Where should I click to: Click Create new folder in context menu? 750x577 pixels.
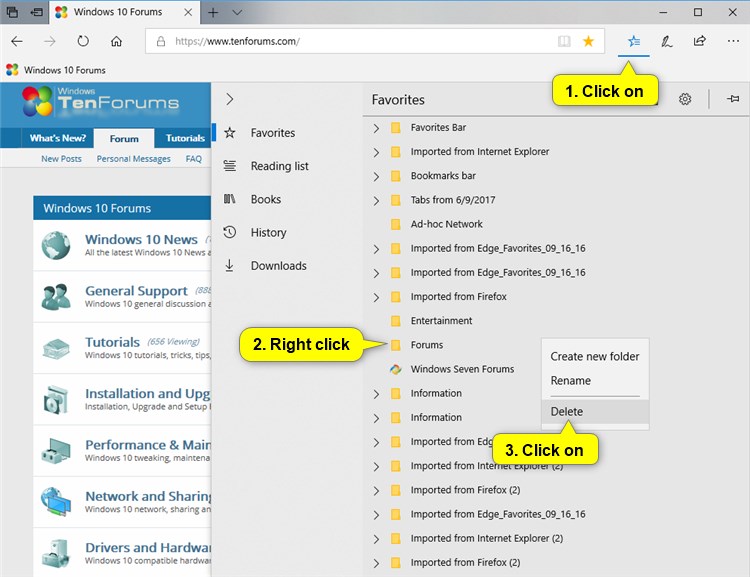pyautogui.click(x=595, y=356)
